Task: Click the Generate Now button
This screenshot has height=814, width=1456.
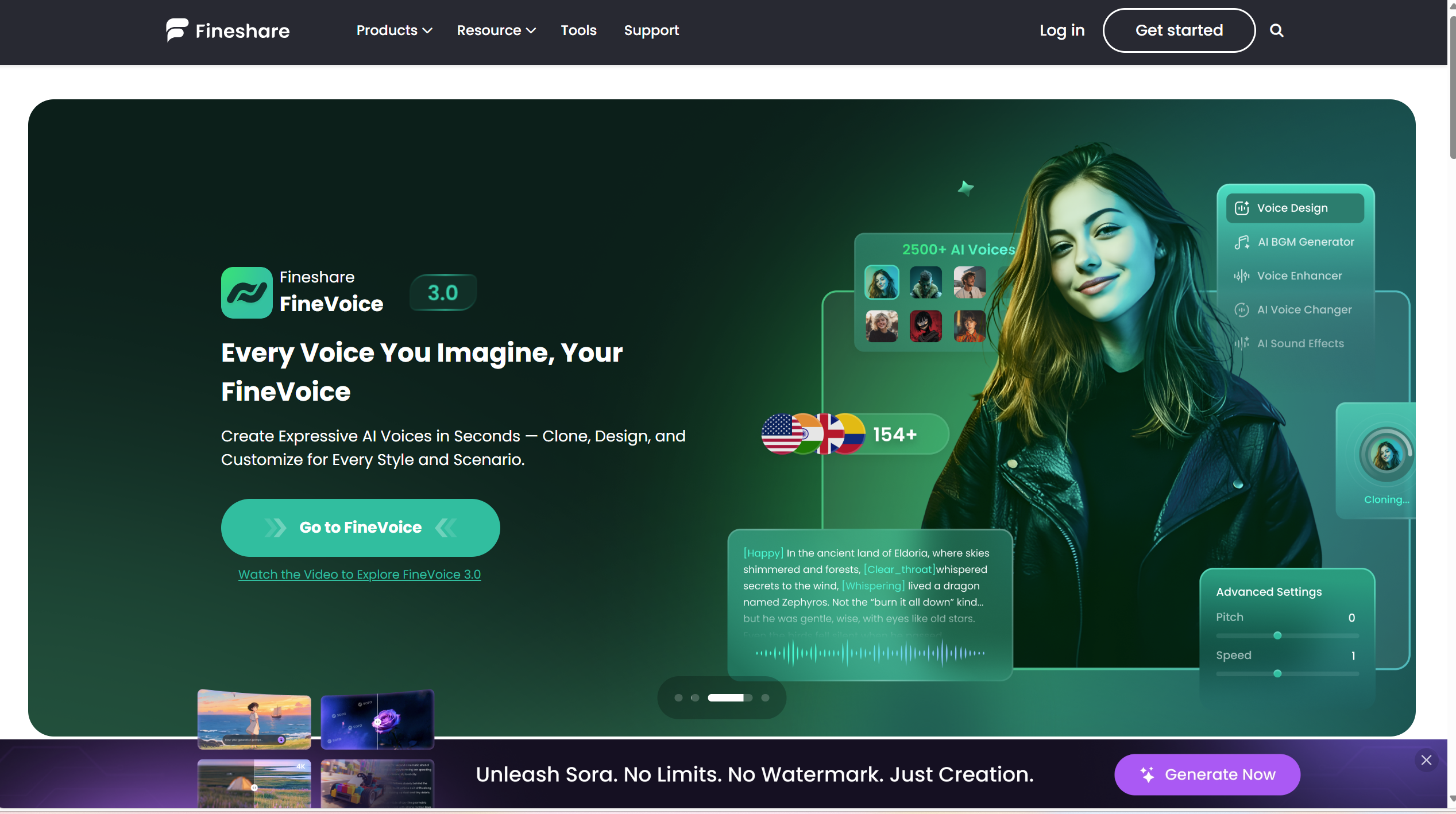Action: tap(1207, 774)
